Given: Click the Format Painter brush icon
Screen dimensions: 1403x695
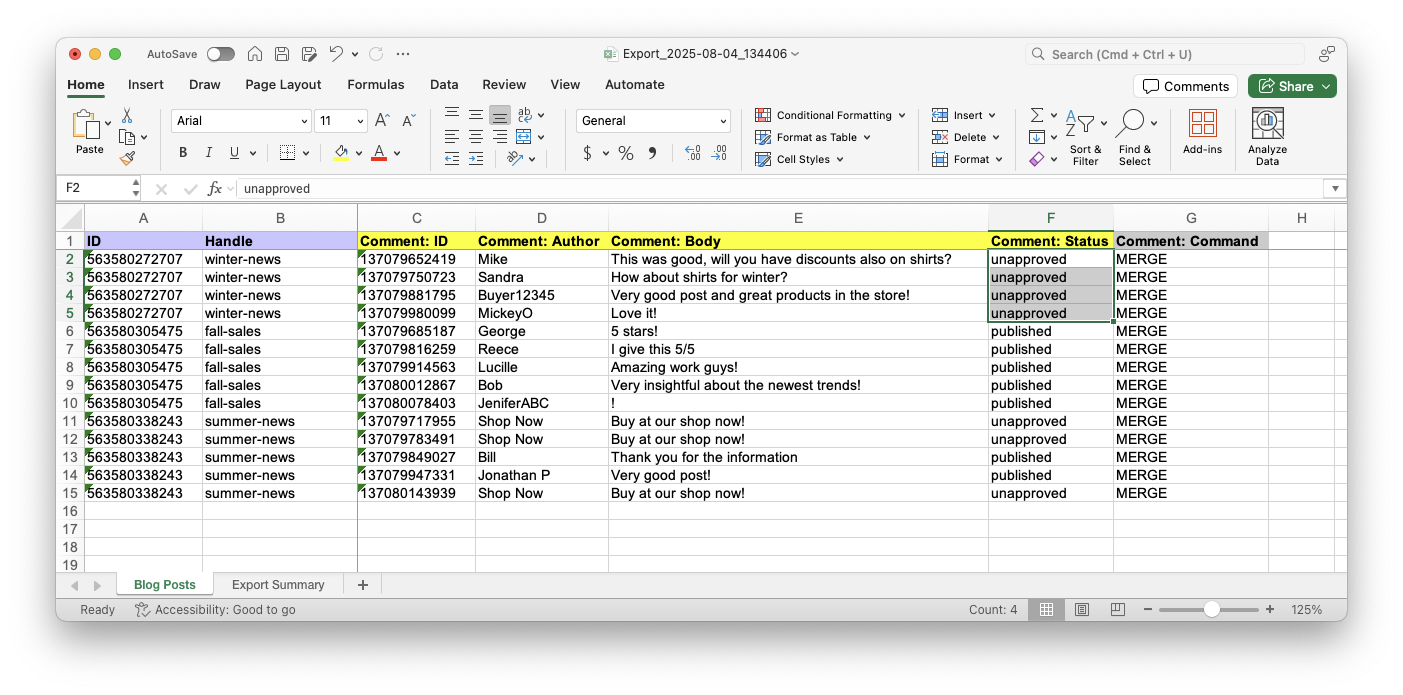Looking at the screenshot, I should coord(127,158).
